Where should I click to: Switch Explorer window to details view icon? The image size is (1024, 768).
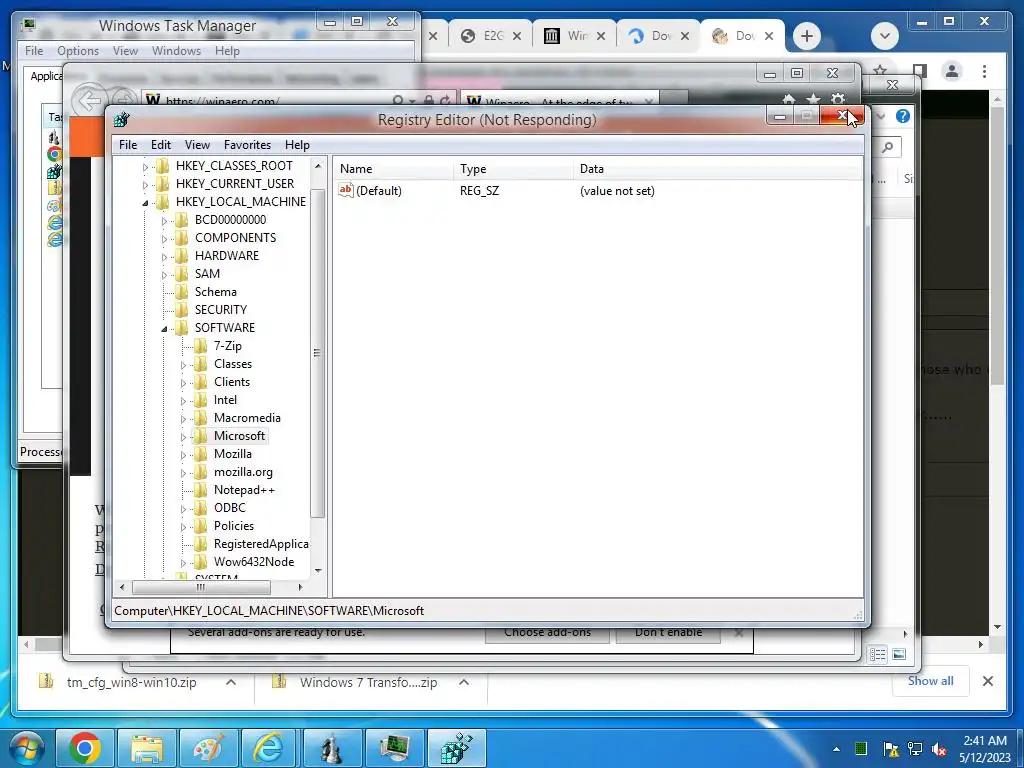[x=878, y=654]
